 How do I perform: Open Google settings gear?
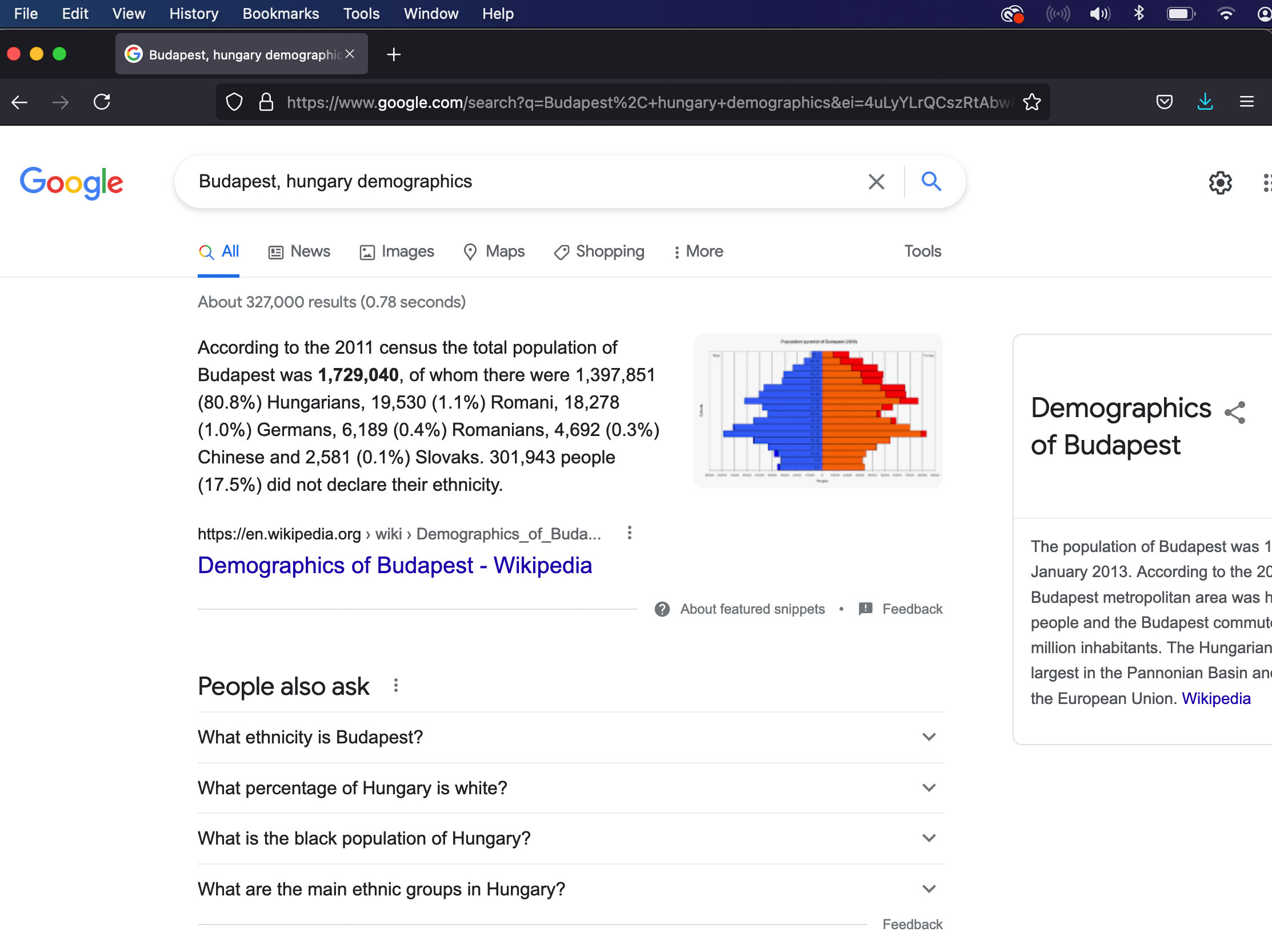tap(1219, 183)
